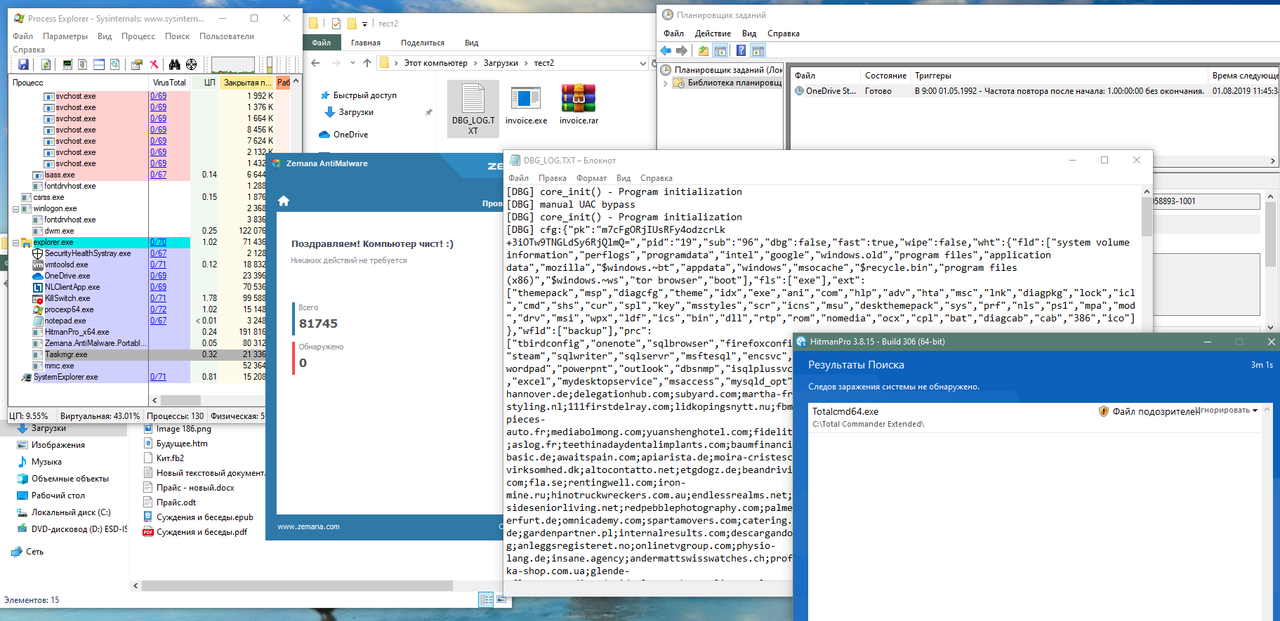1280x621 pixels.
Task: Click Kill Process red X icon
Action: point(154,64)
